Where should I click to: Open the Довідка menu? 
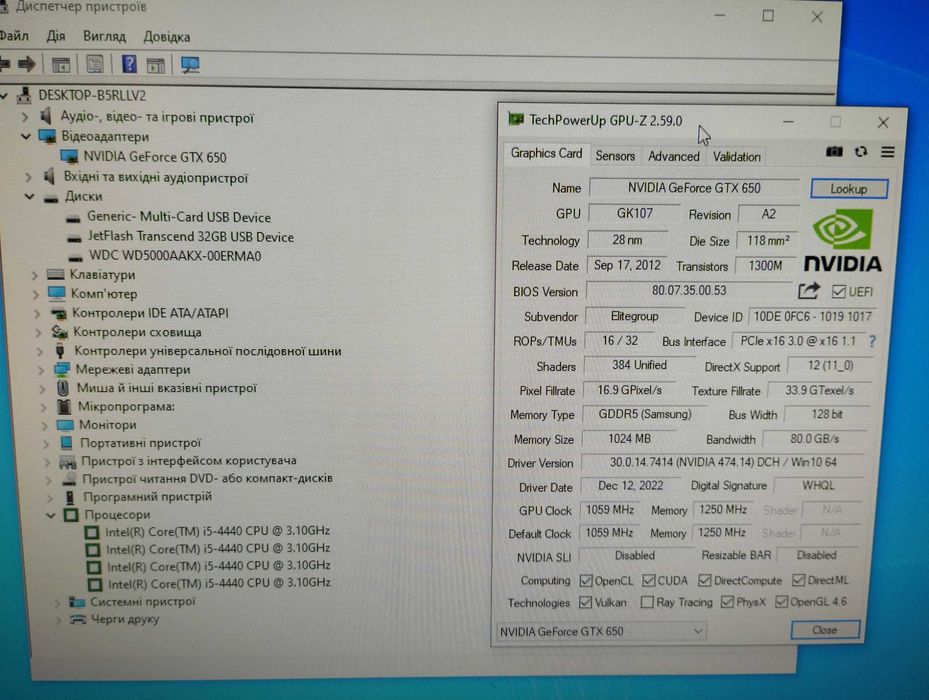tap(166, 37)
